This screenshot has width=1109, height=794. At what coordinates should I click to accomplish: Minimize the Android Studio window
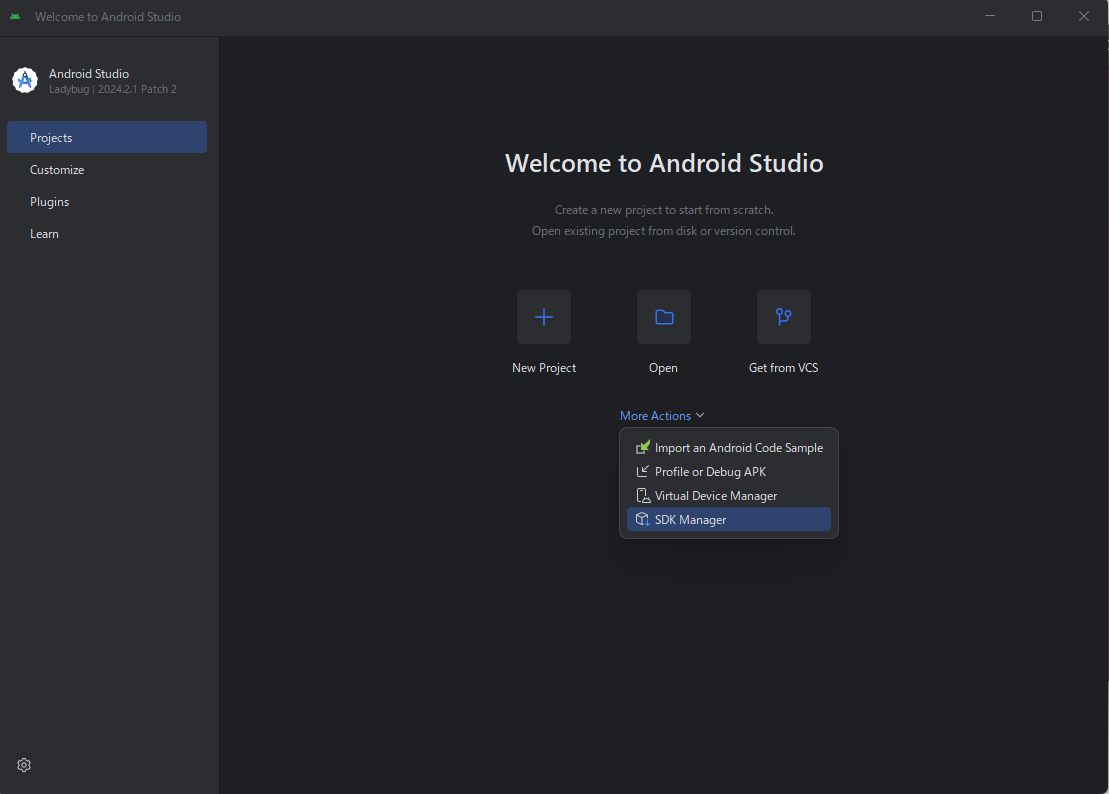990,16
